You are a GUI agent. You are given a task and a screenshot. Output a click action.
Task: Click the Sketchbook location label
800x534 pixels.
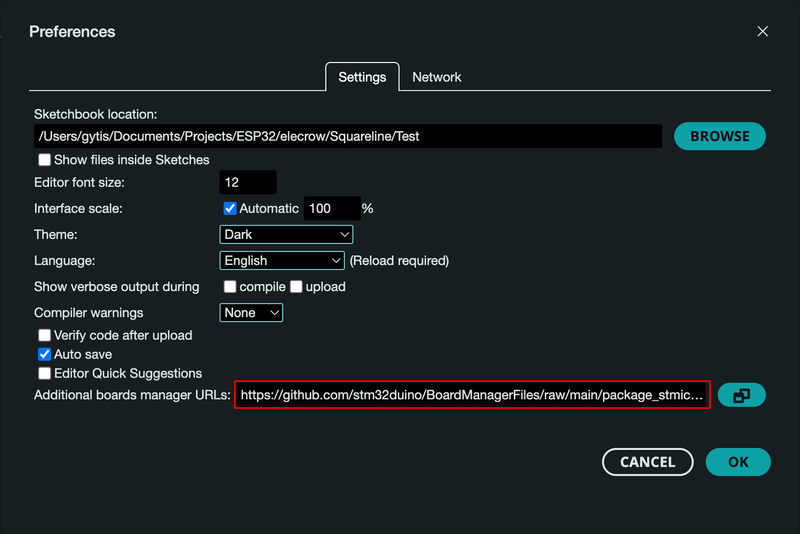(x=95, y=114)
